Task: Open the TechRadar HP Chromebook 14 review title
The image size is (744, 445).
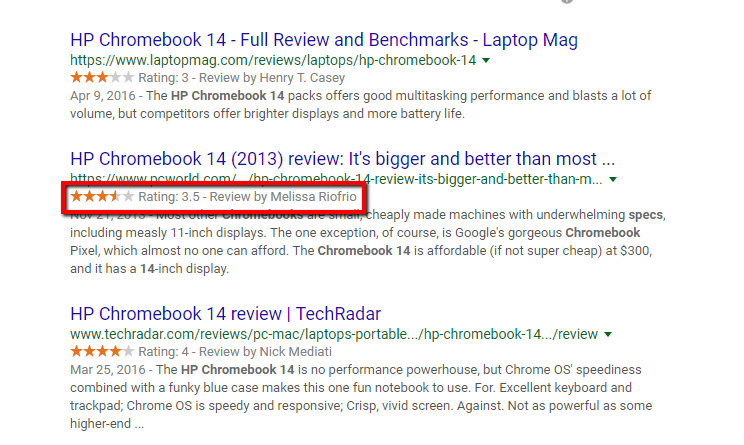Action: point(225,313)
